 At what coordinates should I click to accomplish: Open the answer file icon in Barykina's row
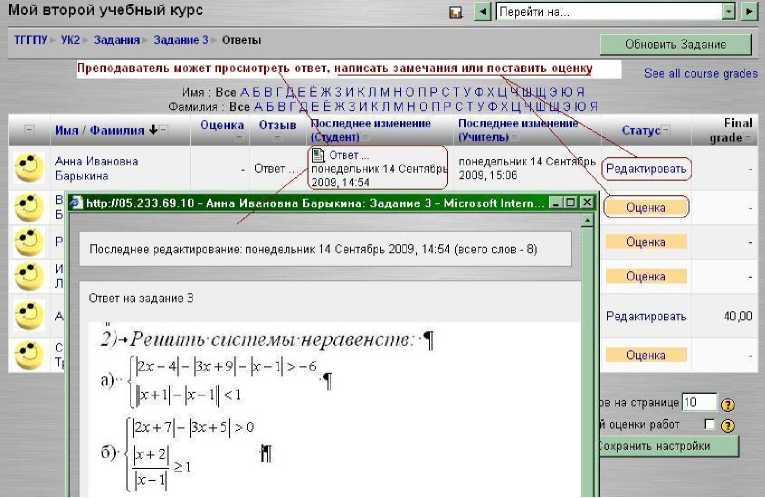pyautogui.click(x=318, y=155)
